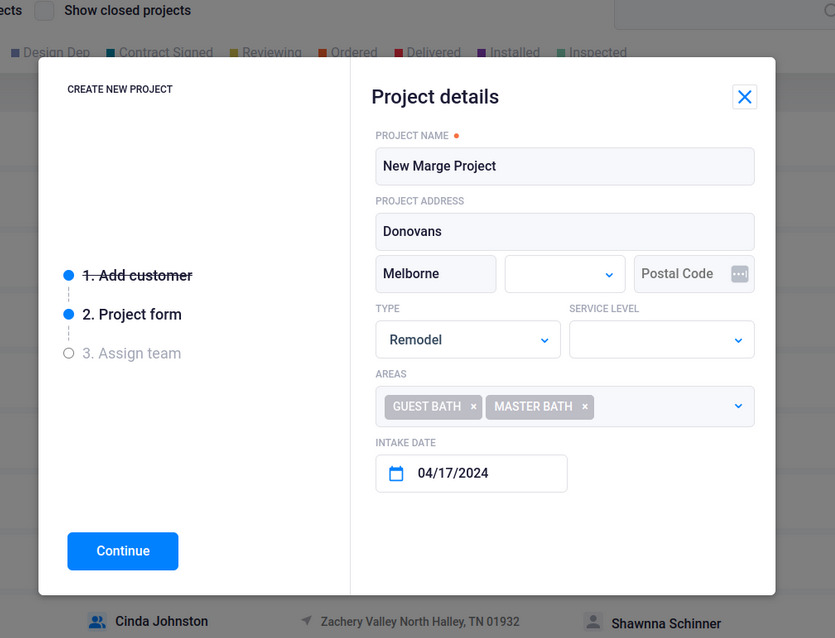Click the customers icon beside Cinda Johnston
The height and width of the screenshot is (638, 835).
96,621
